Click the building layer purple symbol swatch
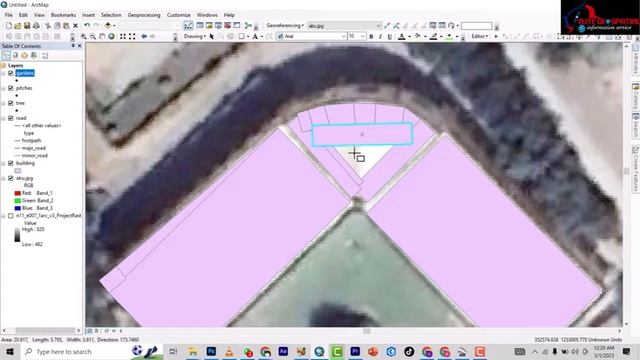The height and width of the screenshot is (360, 640). (x=18, y=171)
